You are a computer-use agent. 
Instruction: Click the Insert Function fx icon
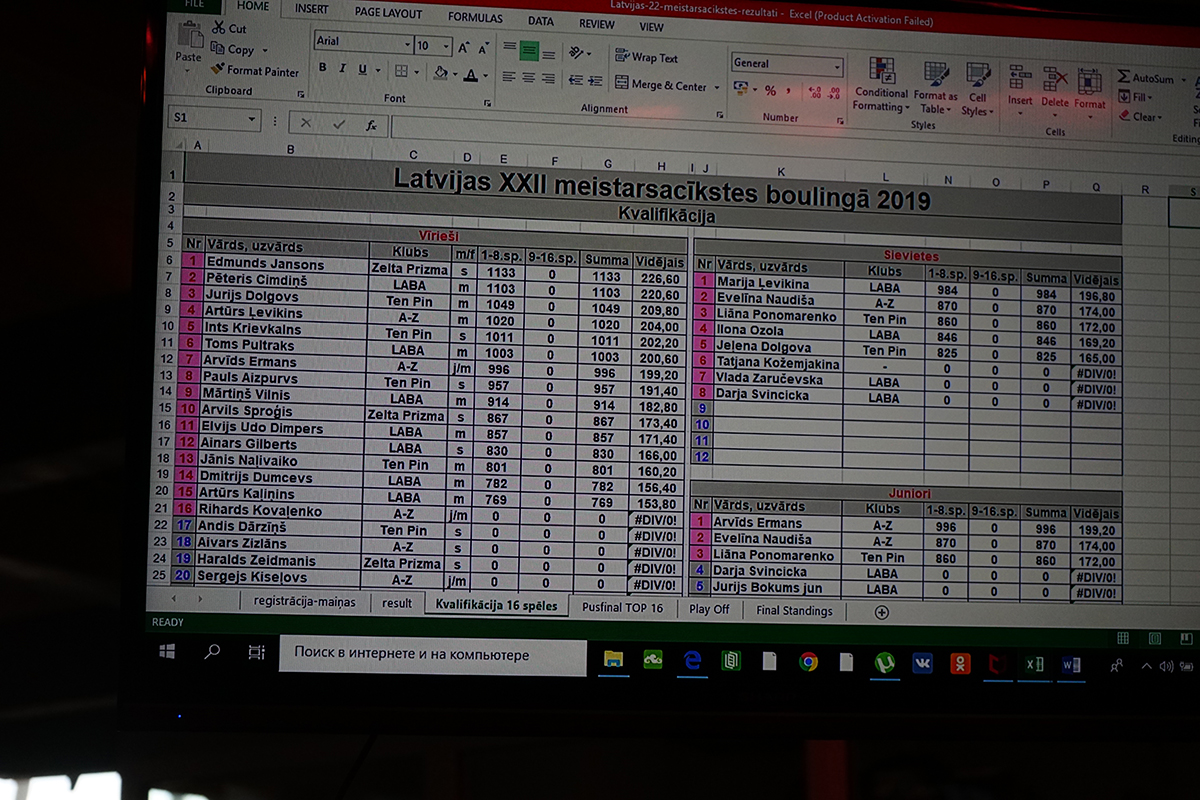tap(371, 125)
